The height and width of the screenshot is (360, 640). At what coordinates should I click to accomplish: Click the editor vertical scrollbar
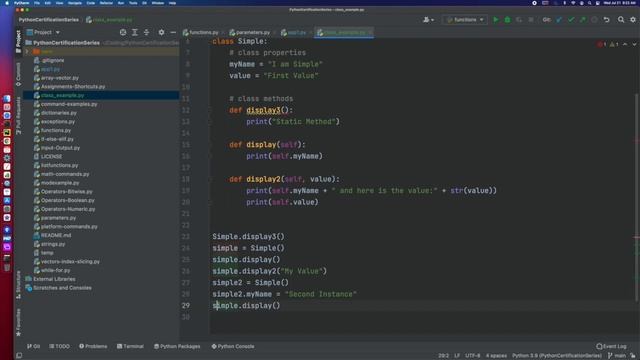click(x=637, y=198)
